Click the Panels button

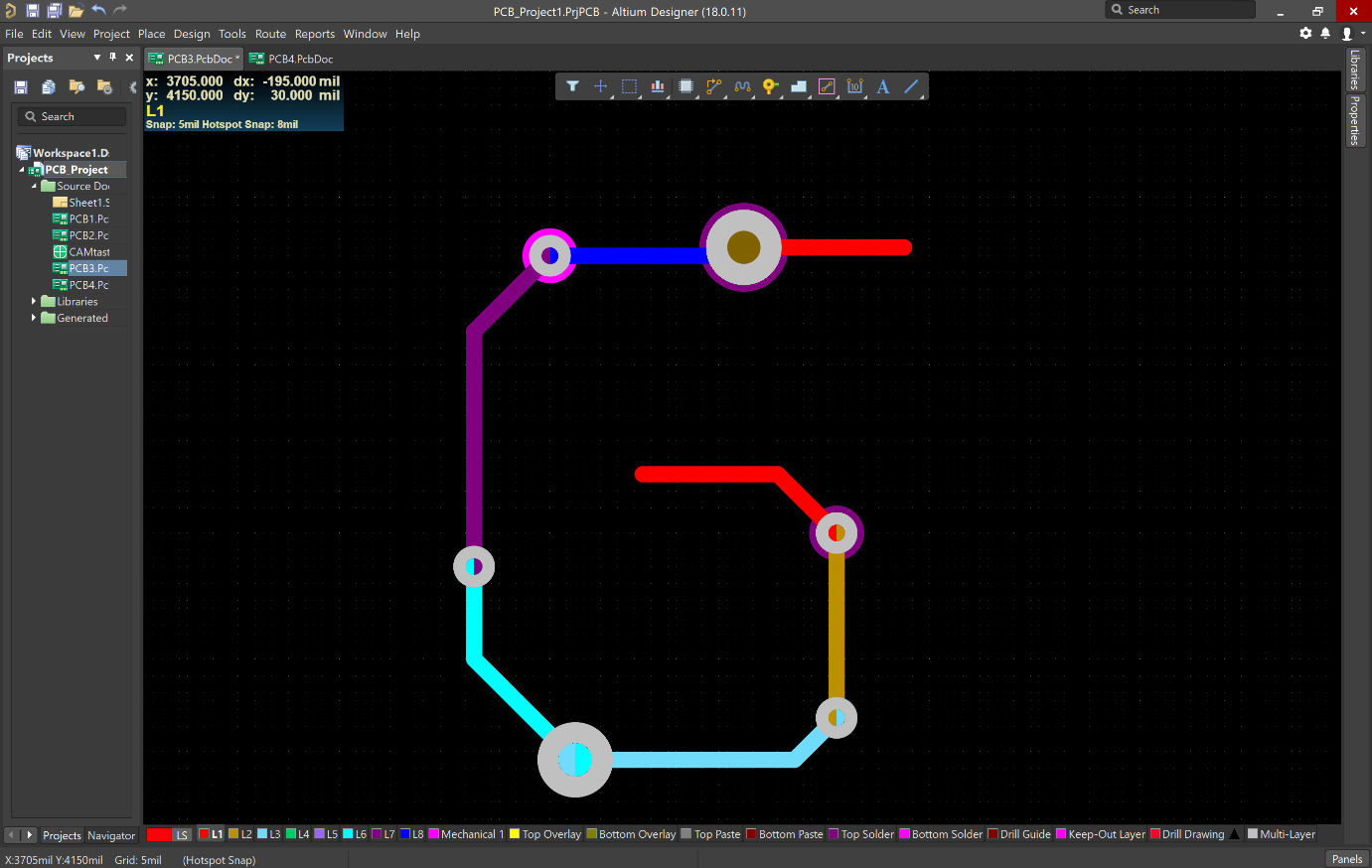pos(1346,859)
